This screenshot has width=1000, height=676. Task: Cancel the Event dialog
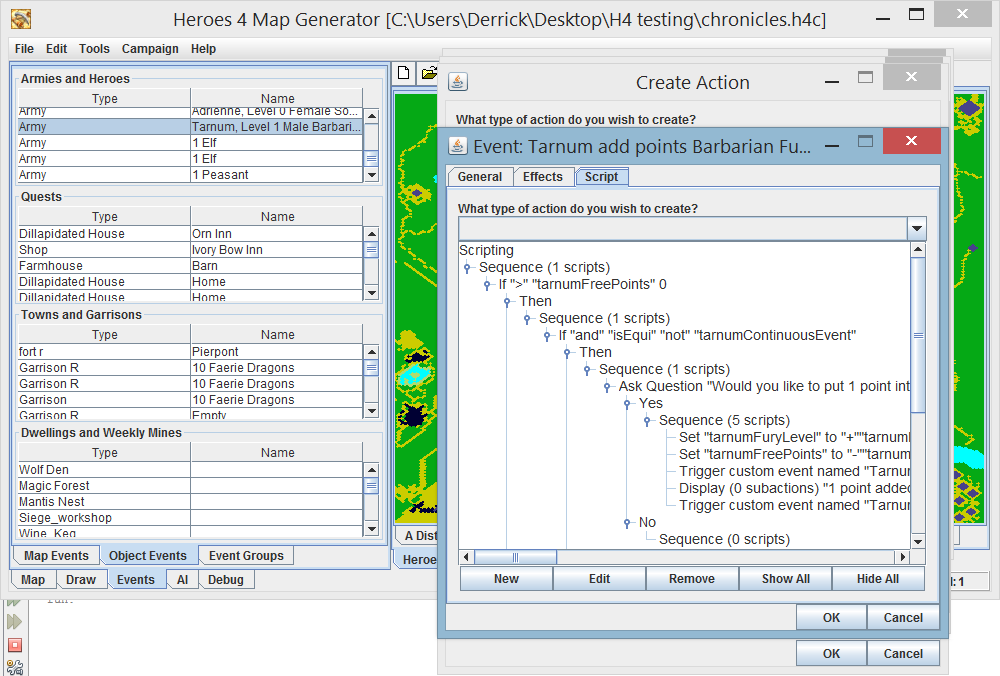pyautogui.click(x=903, y=617)
